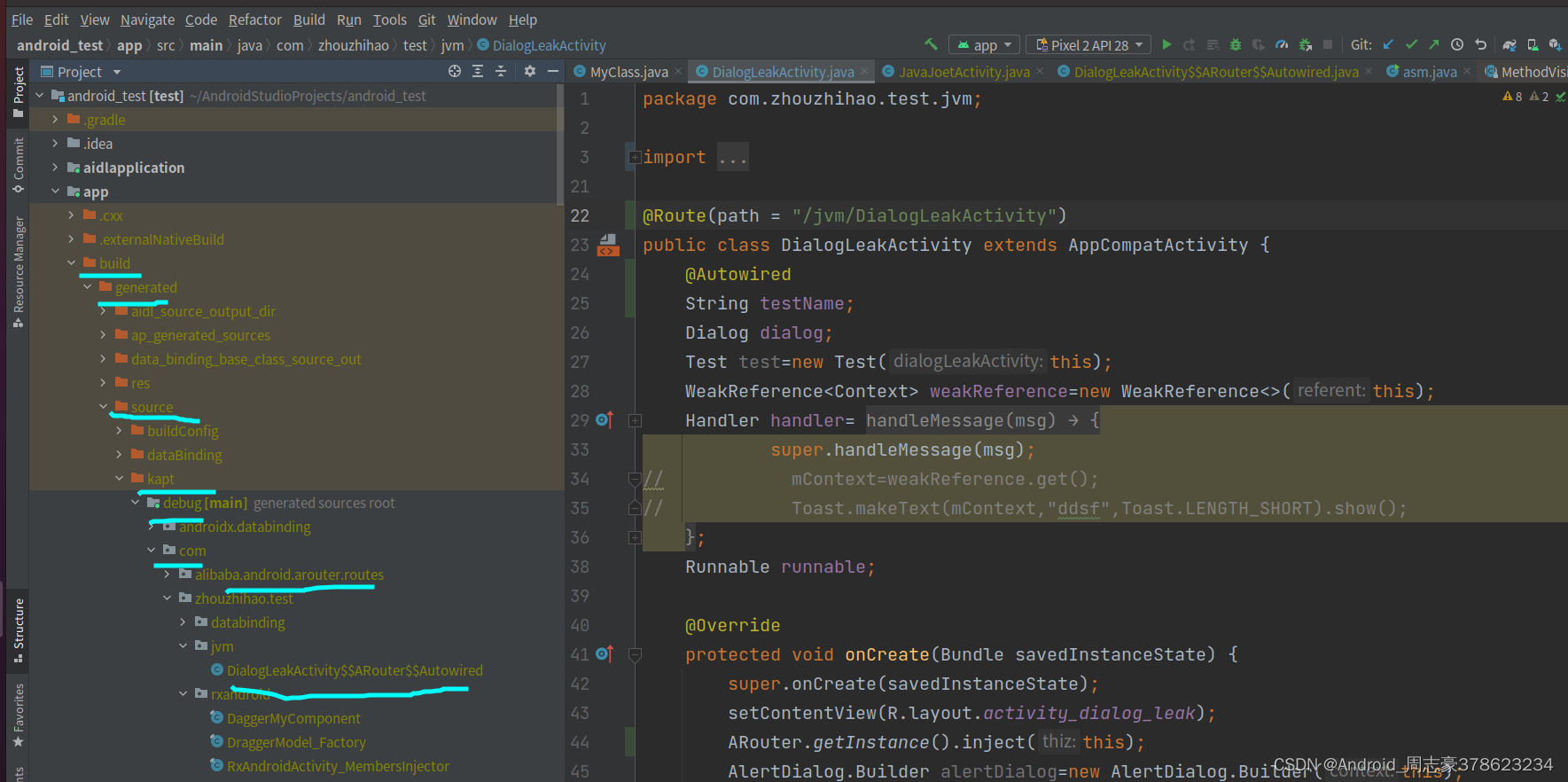Click the Expand All icon in Project panel
The image size is (1568, 782).
(478, 71)
